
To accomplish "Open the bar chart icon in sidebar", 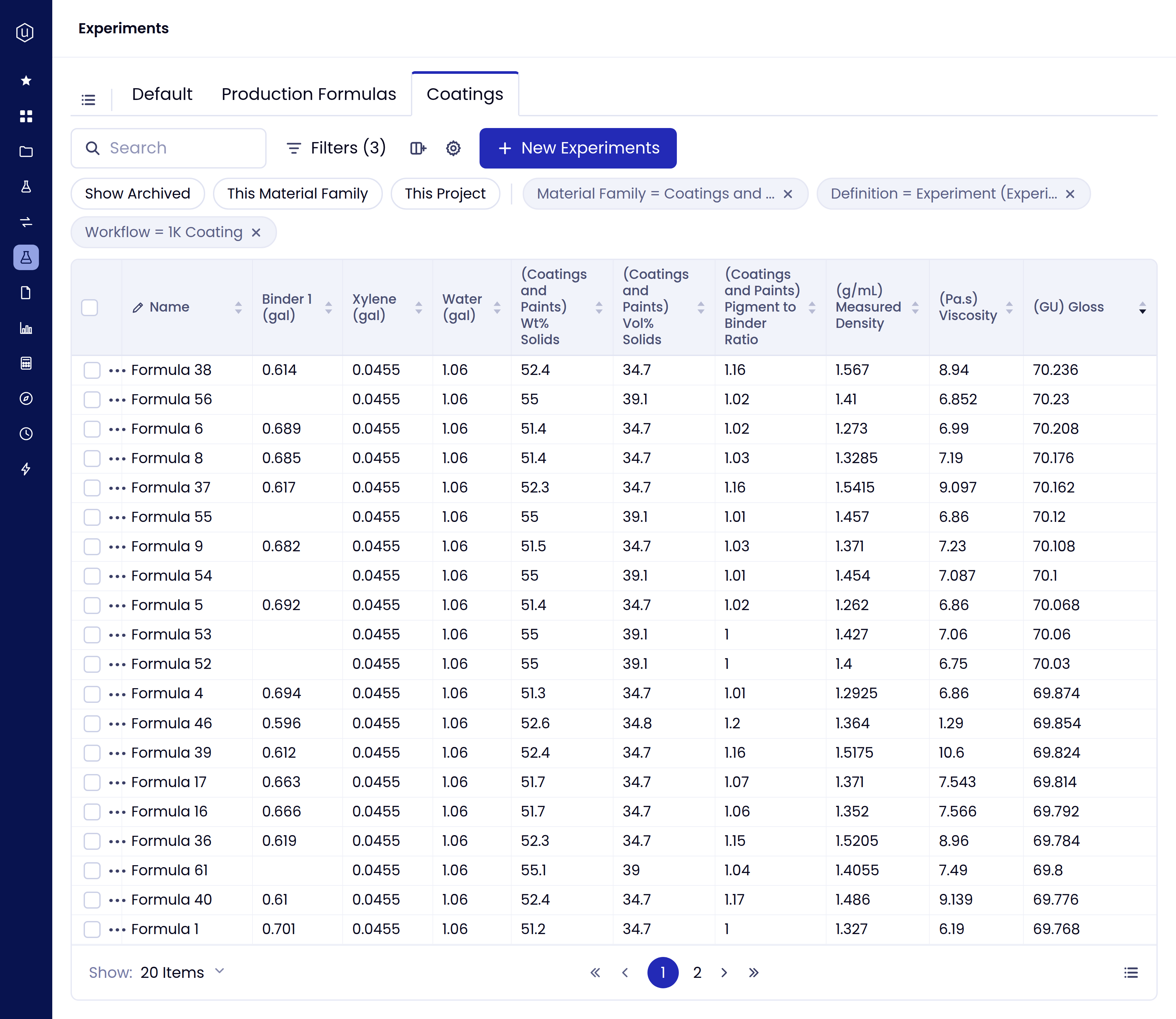I will click(25, 328).
